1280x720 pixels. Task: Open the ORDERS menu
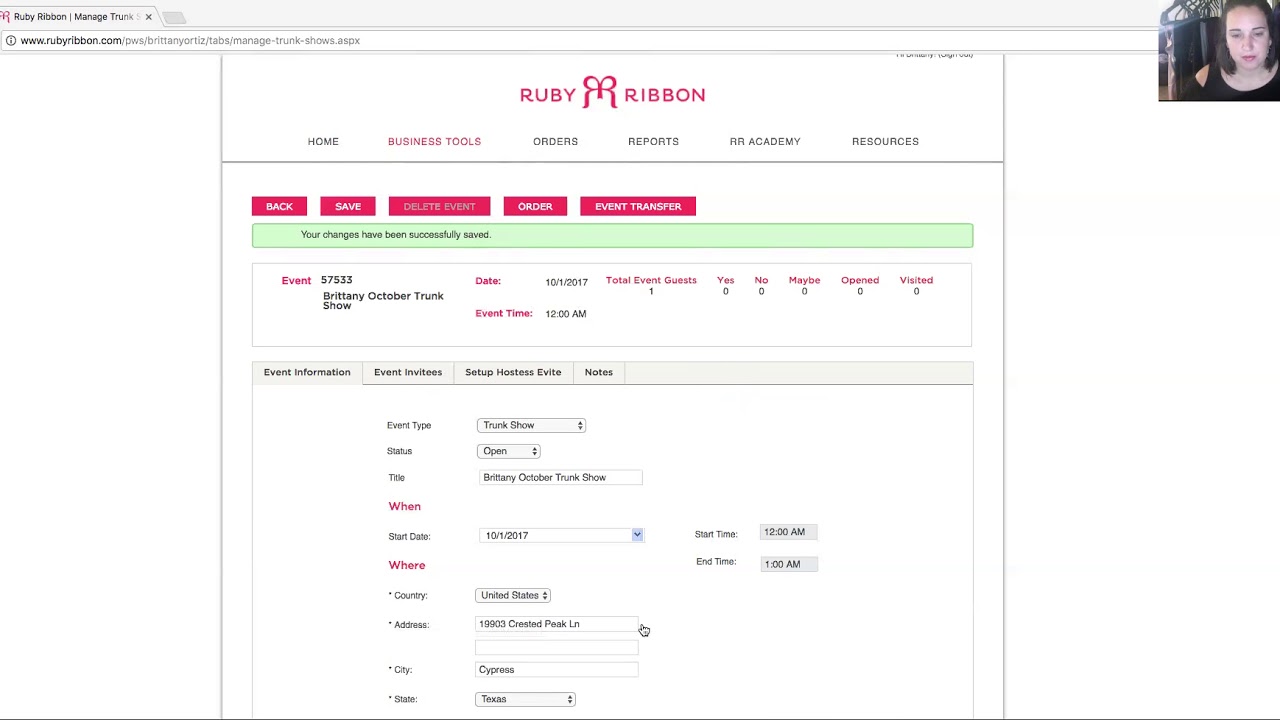tap(555, 141)
